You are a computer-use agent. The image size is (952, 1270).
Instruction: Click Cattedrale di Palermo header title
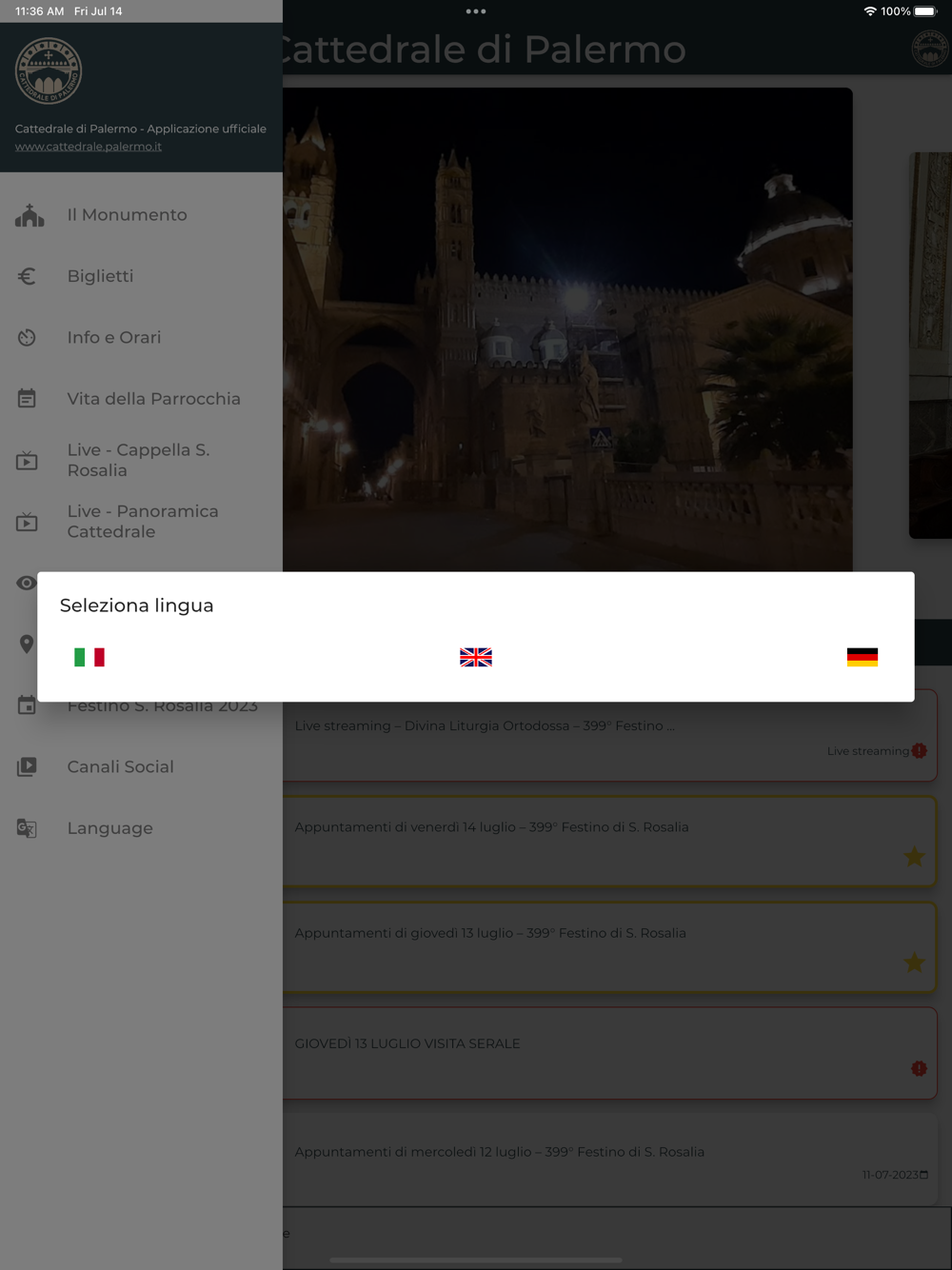pyautogui.click(x=484, y=50)
